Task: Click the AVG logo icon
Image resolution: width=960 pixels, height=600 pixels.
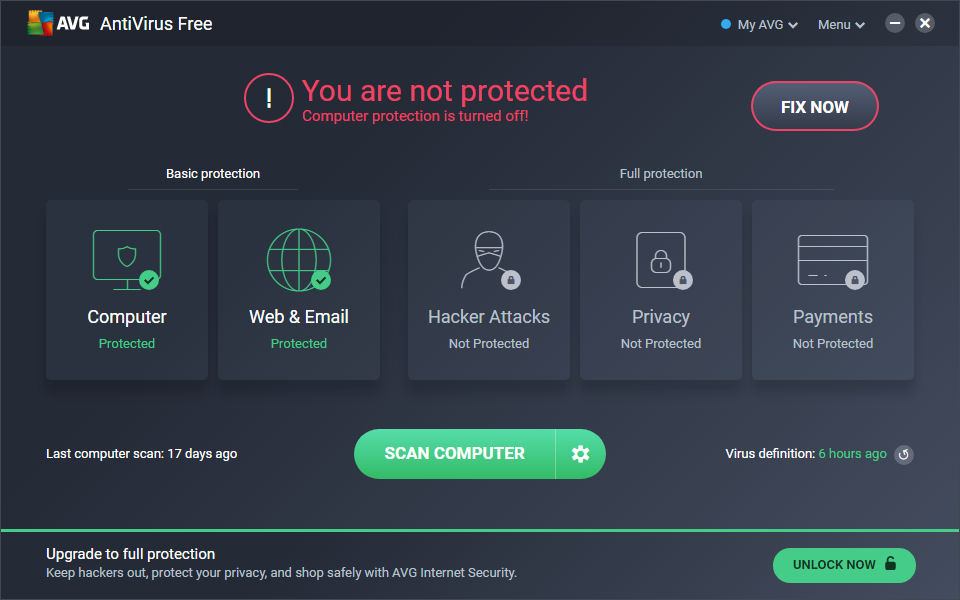Action: point(40,23)
